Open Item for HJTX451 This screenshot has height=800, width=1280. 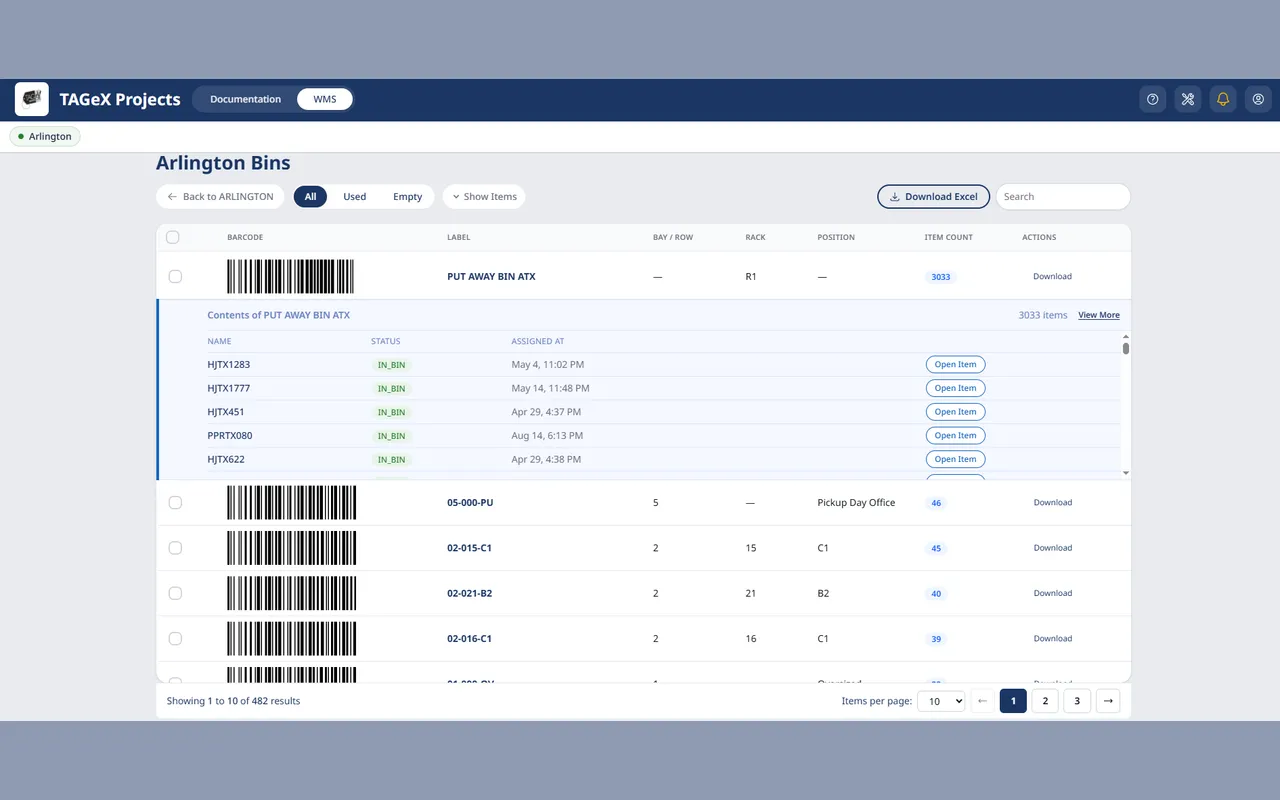pos(955,412)
